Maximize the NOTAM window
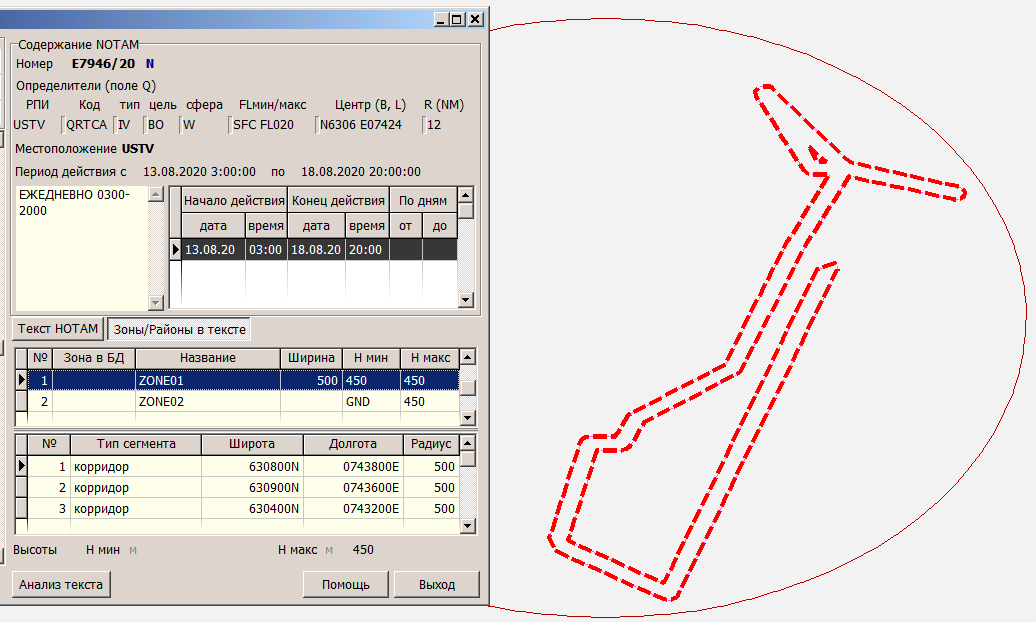Viewport: 1036px width, 622px height. click(457, 19)
